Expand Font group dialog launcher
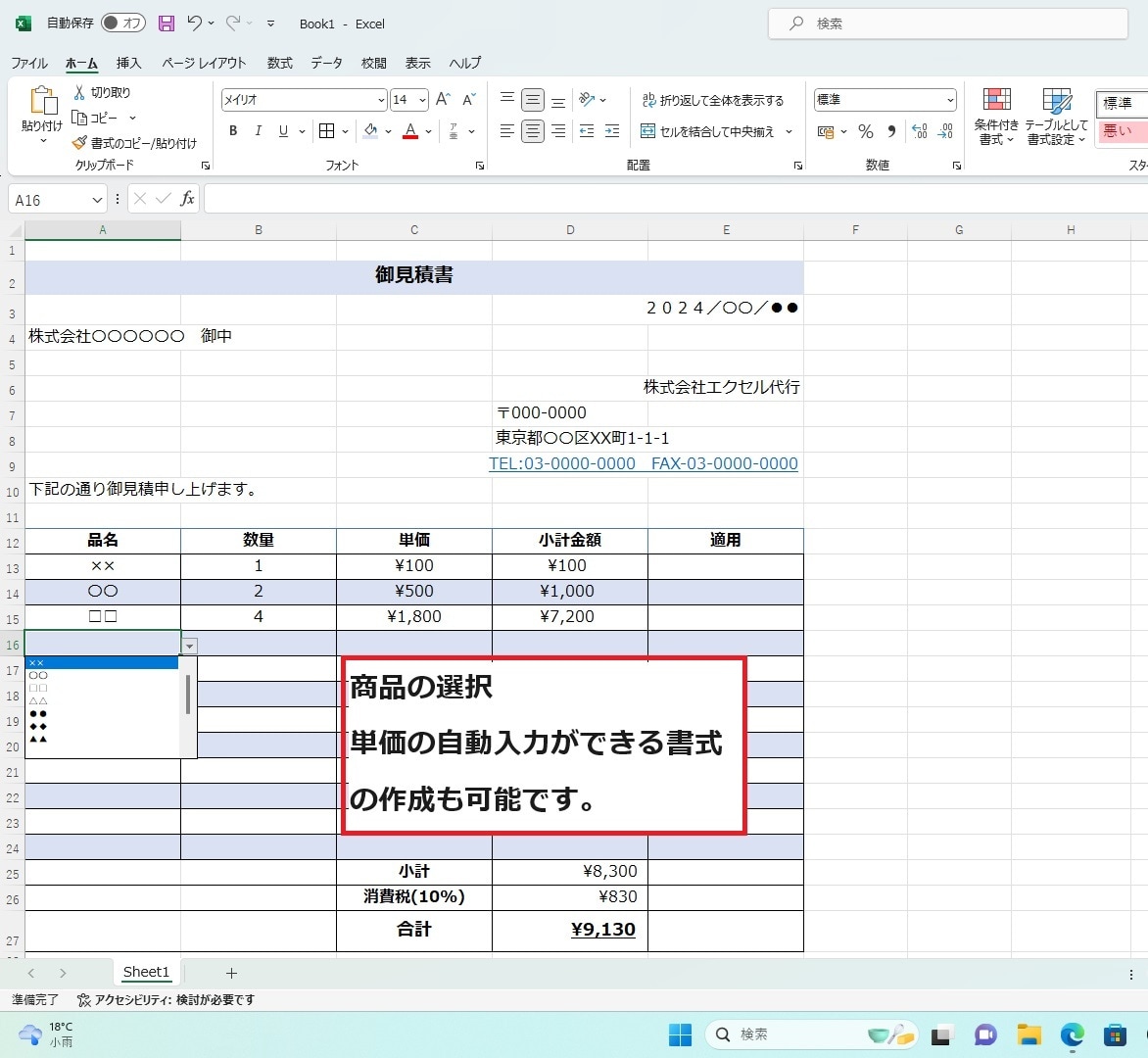This screenshot has width=1148, height=1058. (x=480, y=166)
